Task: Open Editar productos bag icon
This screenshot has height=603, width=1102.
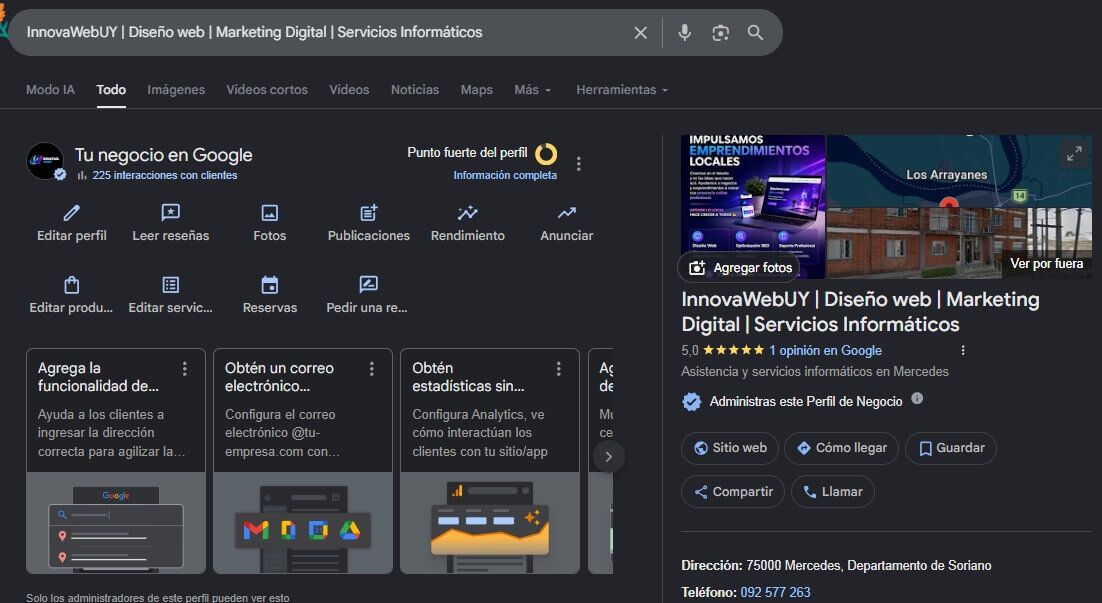Action: 72,285
